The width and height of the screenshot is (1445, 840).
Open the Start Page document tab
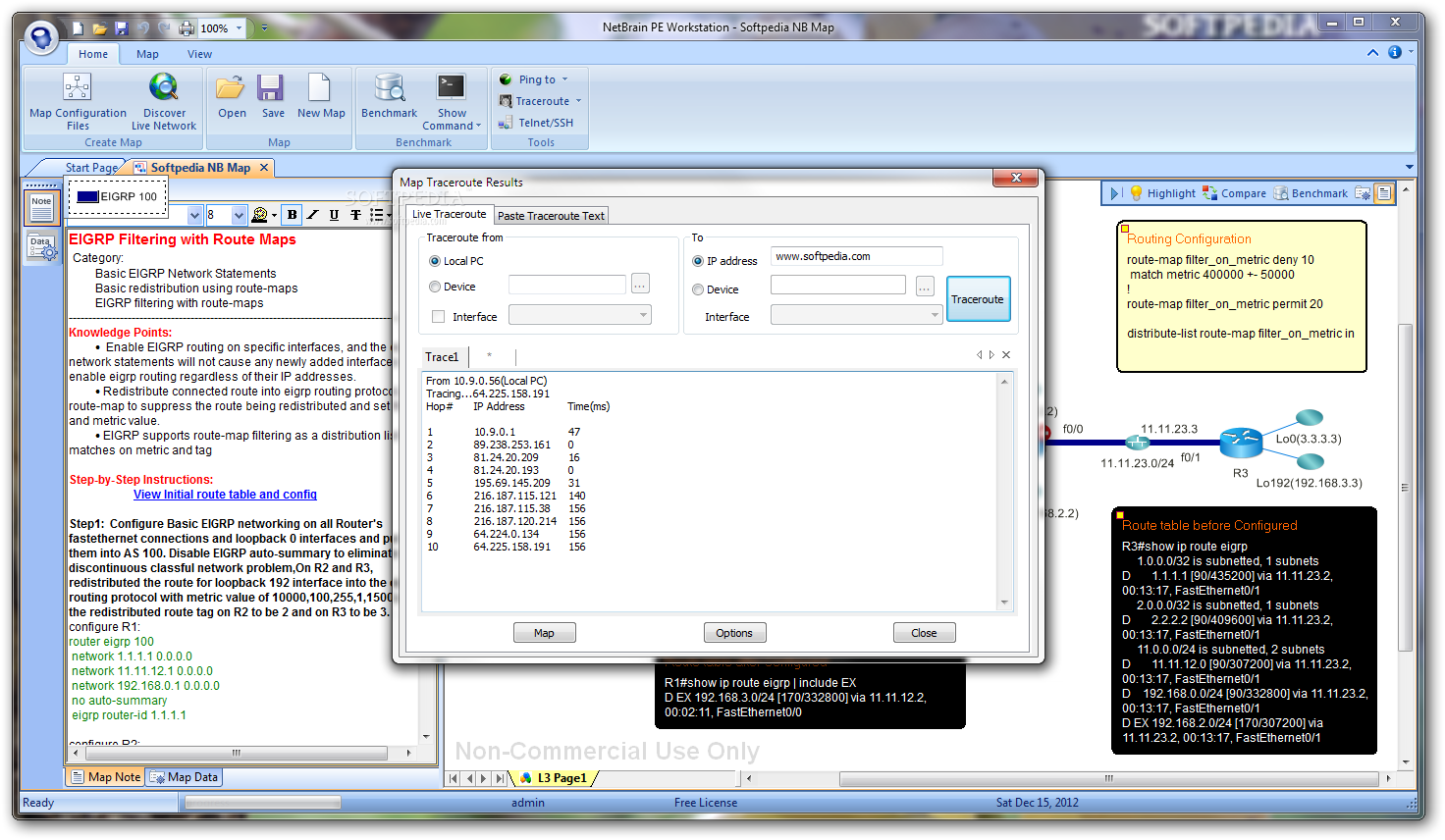(90, 168)
